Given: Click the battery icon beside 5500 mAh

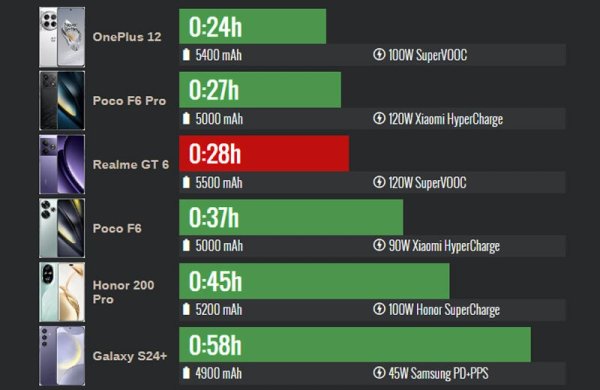Looking at the screenshot, I should [186, 183].
